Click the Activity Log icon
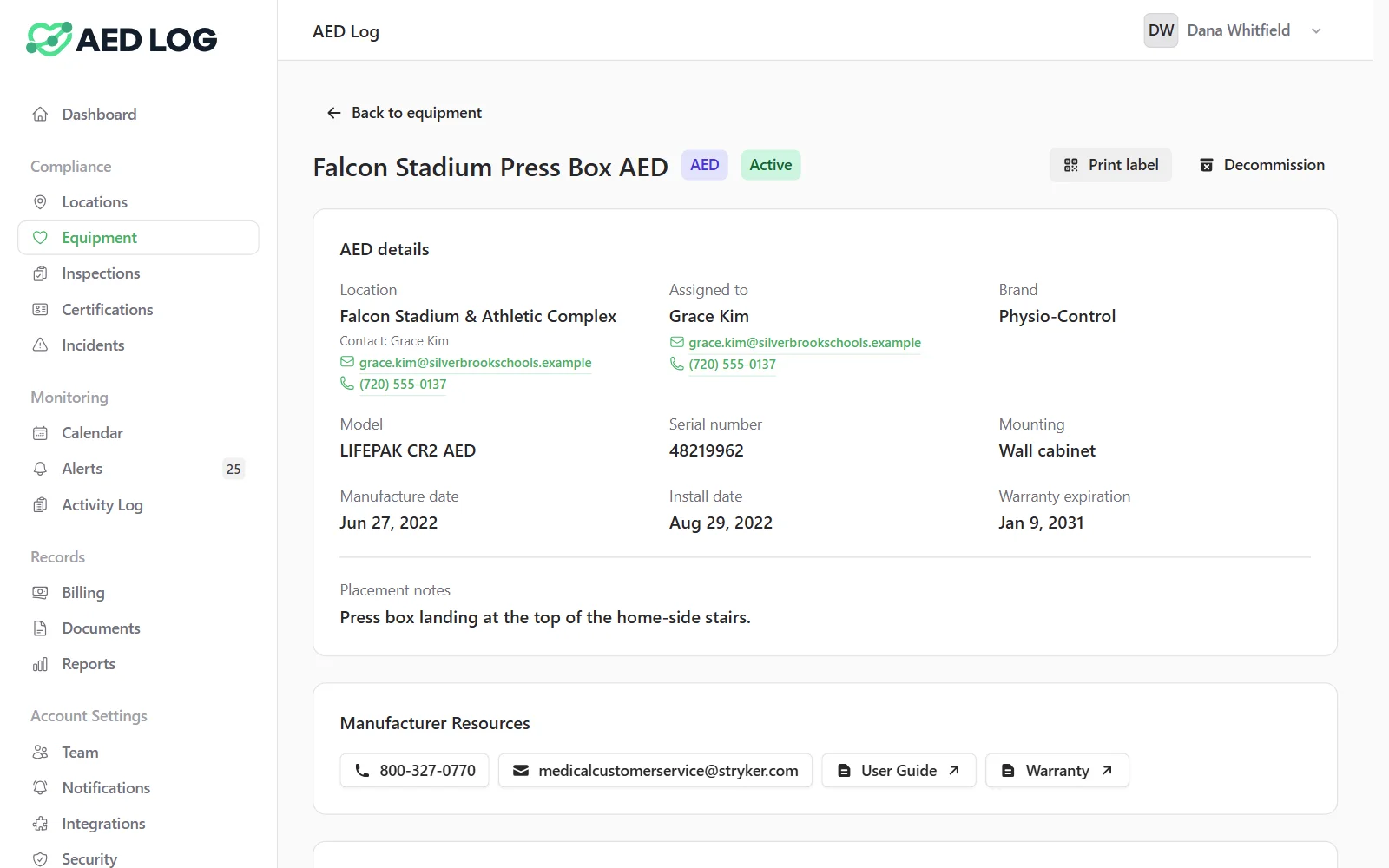1389x868 pixels. (40, 505)
